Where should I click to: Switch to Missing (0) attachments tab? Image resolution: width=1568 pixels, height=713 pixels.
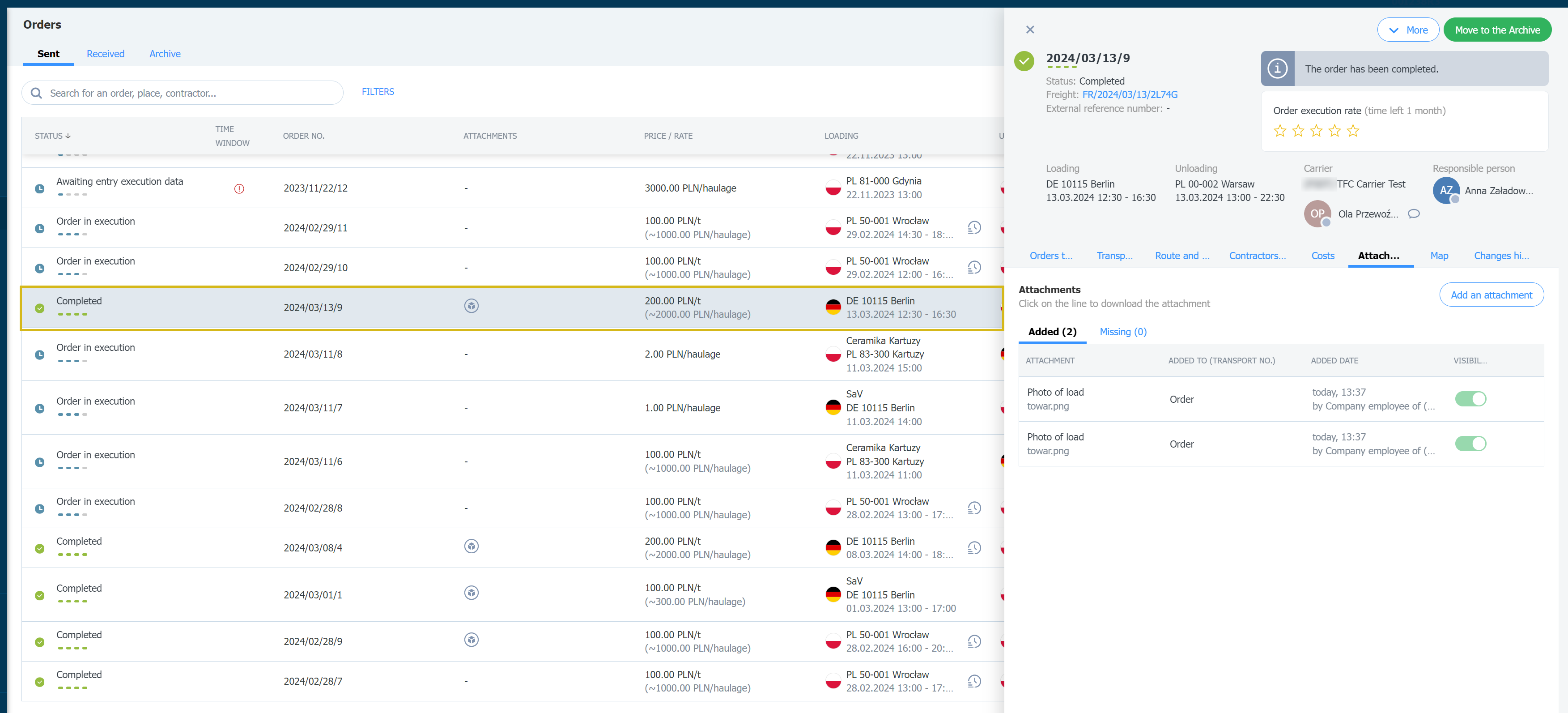click(x=1122, y=332)
